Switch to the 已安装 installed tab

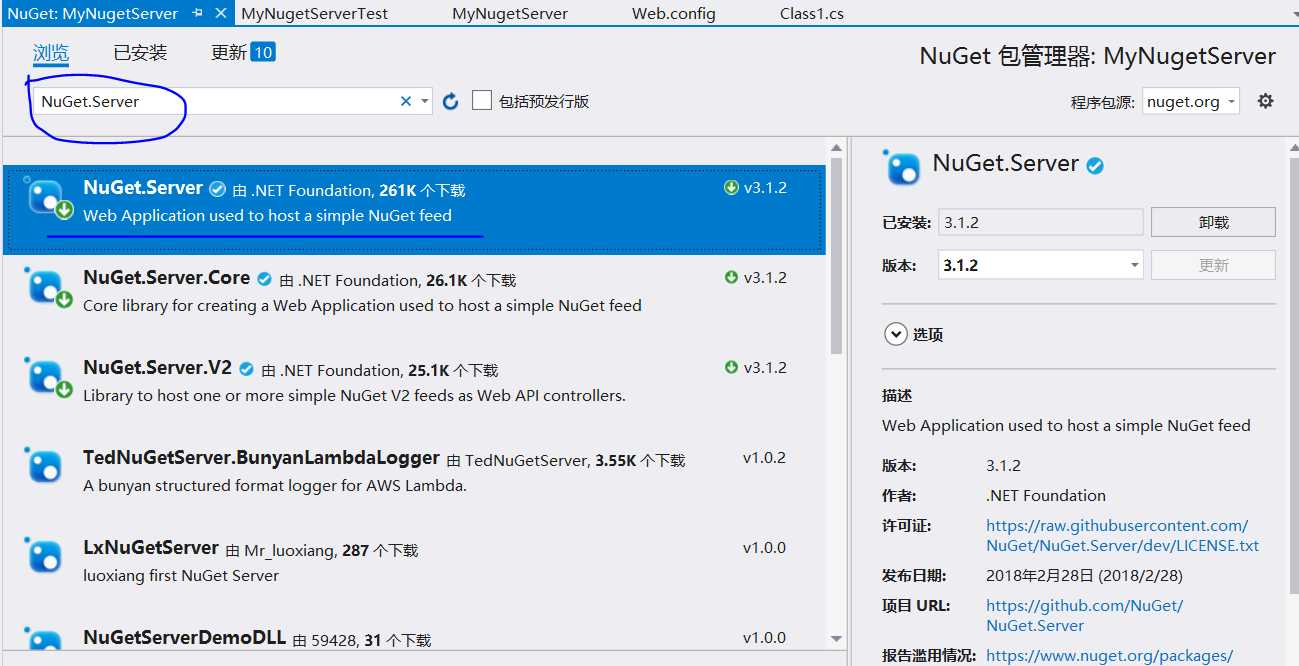click(x=140, y=53)
